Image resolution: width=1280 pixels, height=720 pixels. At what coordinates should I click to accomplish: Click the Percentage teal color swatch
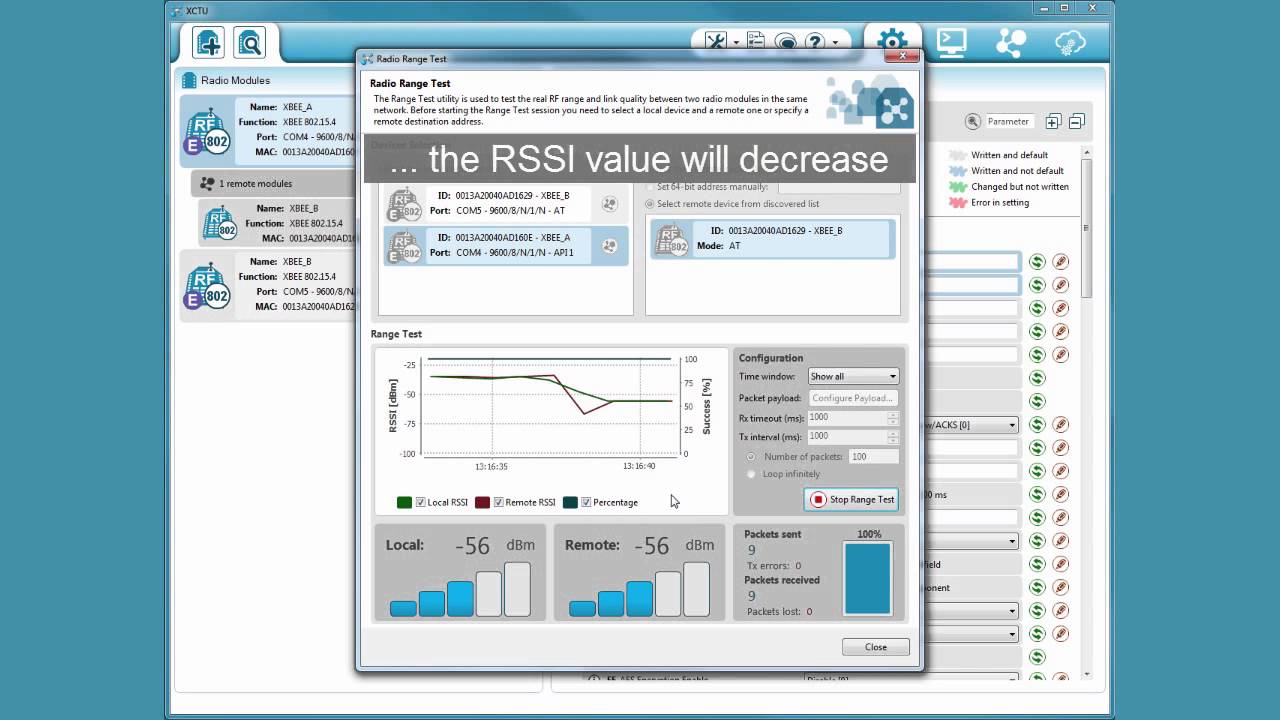(570, 502)
